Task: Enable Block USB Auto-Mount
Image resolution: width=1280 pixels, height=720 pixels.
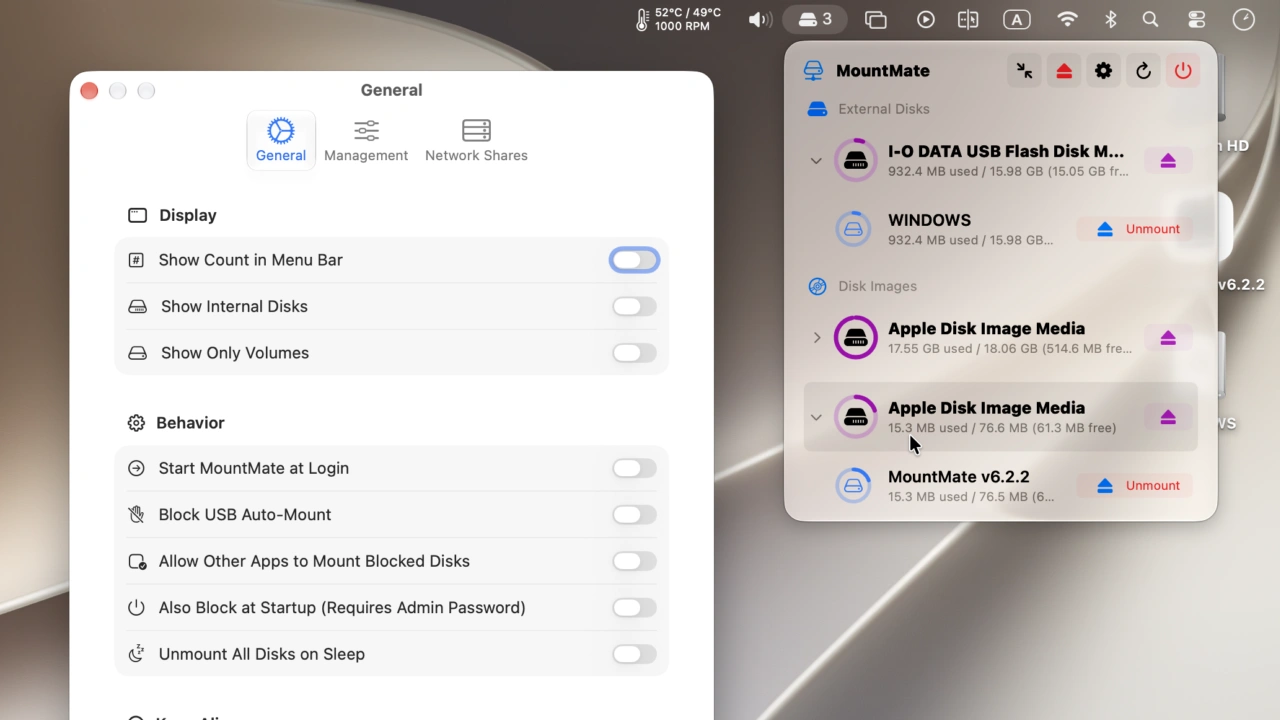Action: click(634, 515)
